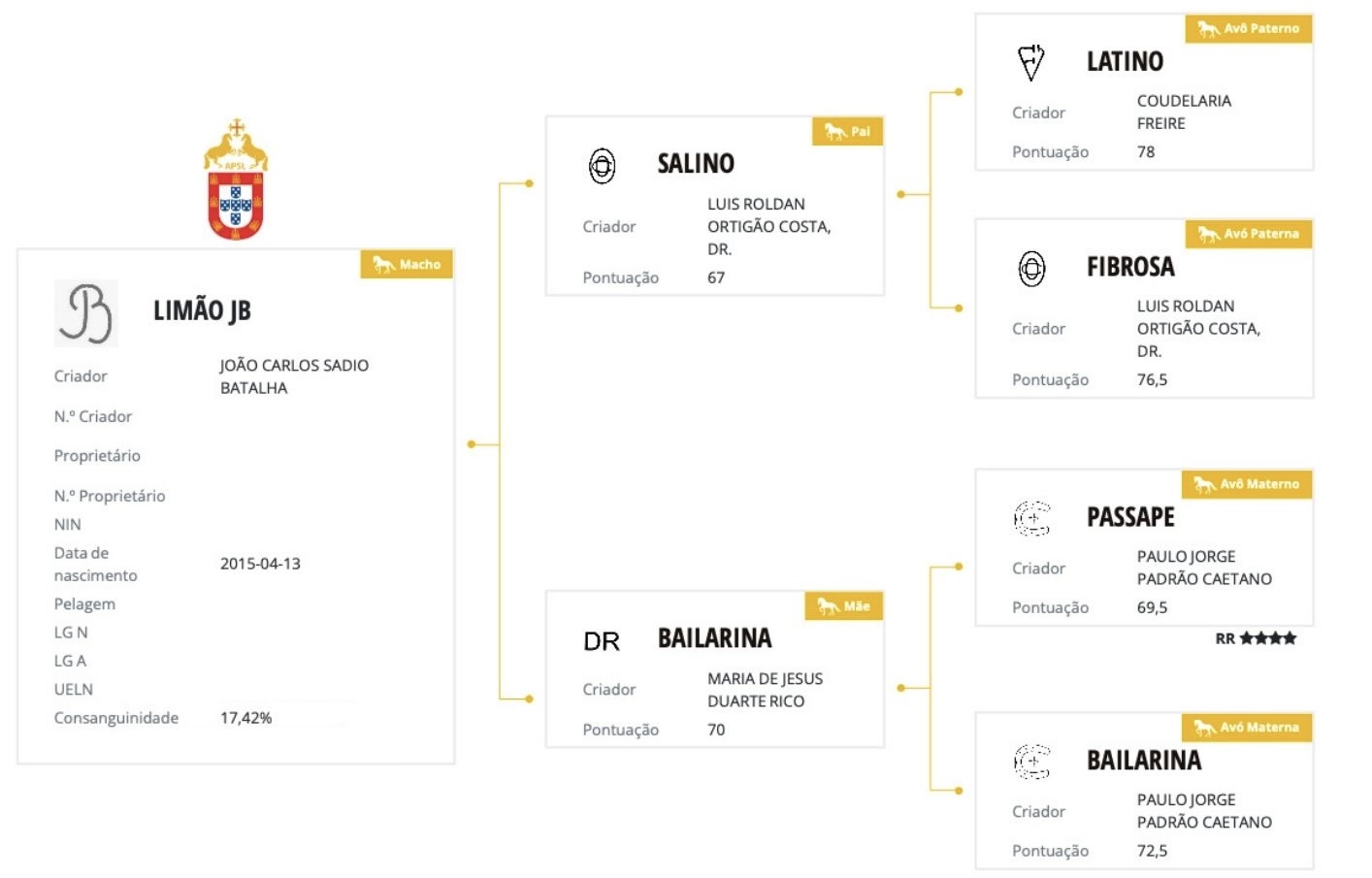Open the mother BAILARINA name heading
The image size is (1372, 878).
(714, 638)
